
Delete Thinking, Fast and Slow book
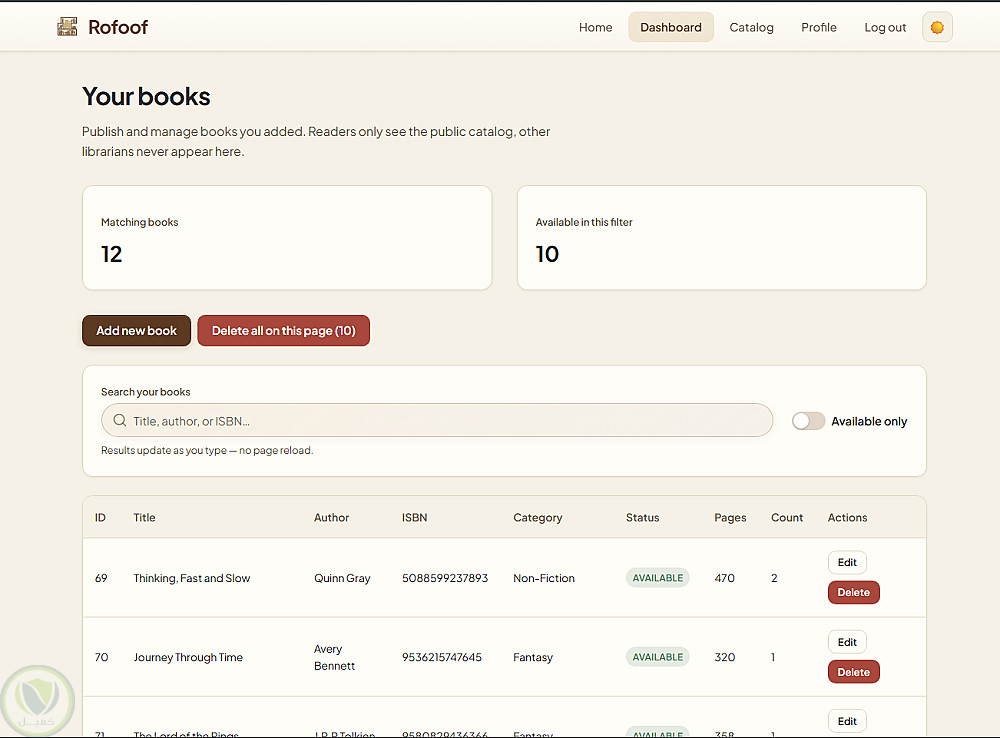coord(853,592)
